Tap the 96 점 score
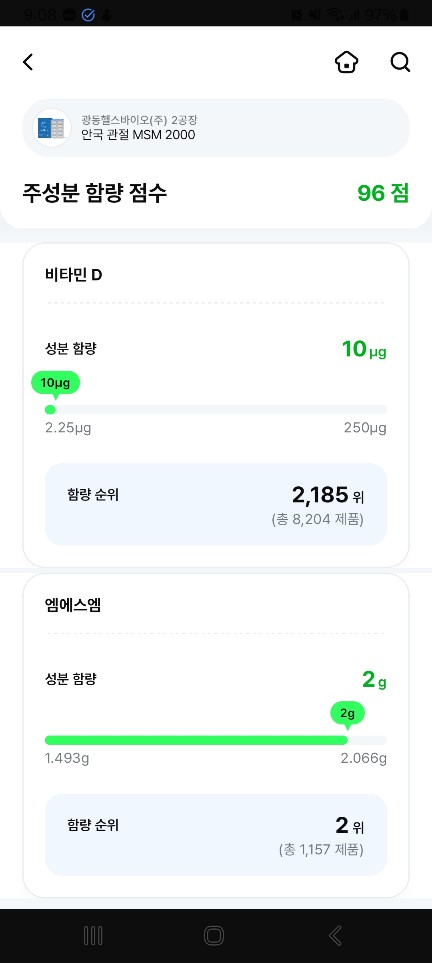This screenshot has width=432, height=963. (x=383, y=193)
